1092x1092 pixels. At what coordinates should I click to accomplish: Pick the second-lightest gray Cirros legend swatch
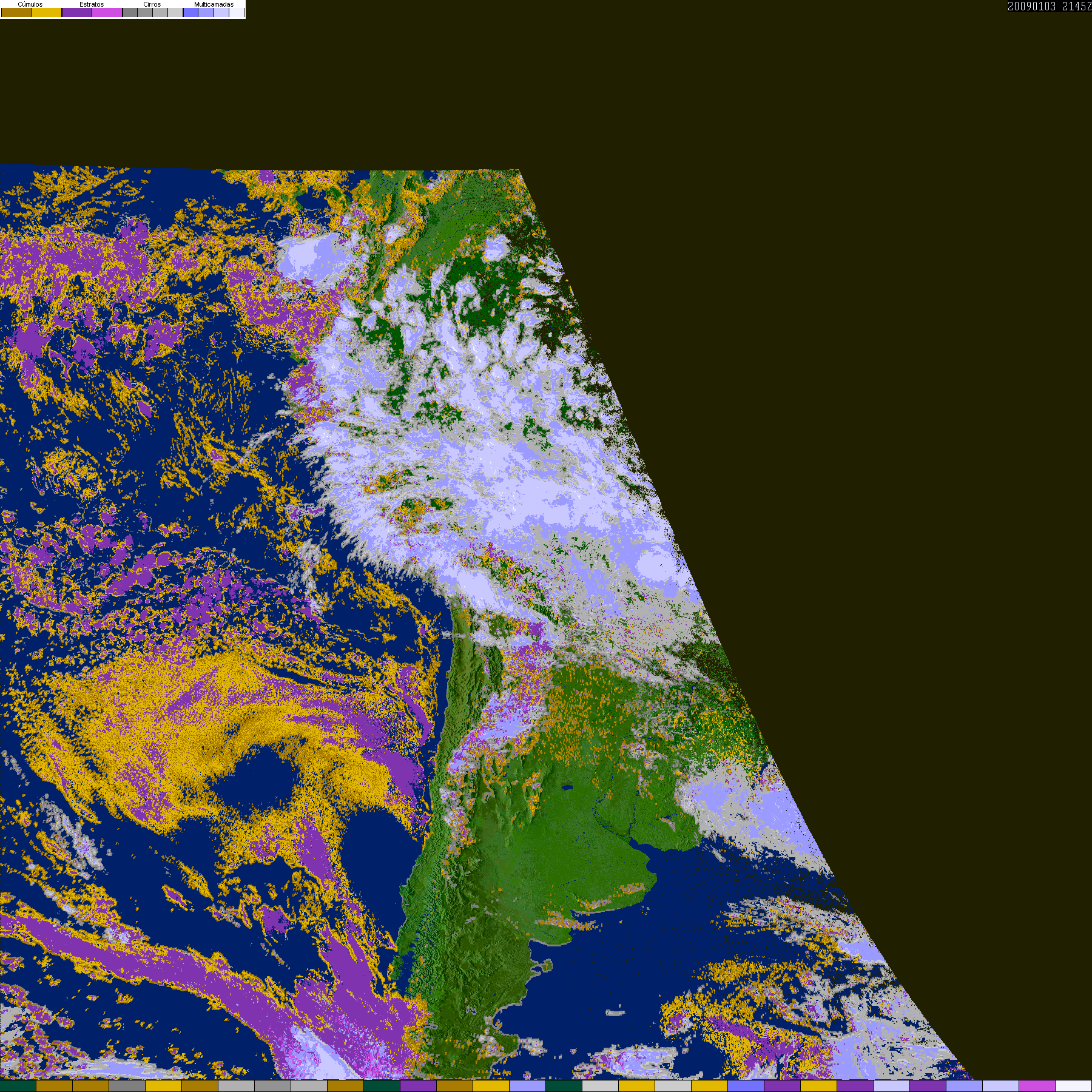[160, 12]
